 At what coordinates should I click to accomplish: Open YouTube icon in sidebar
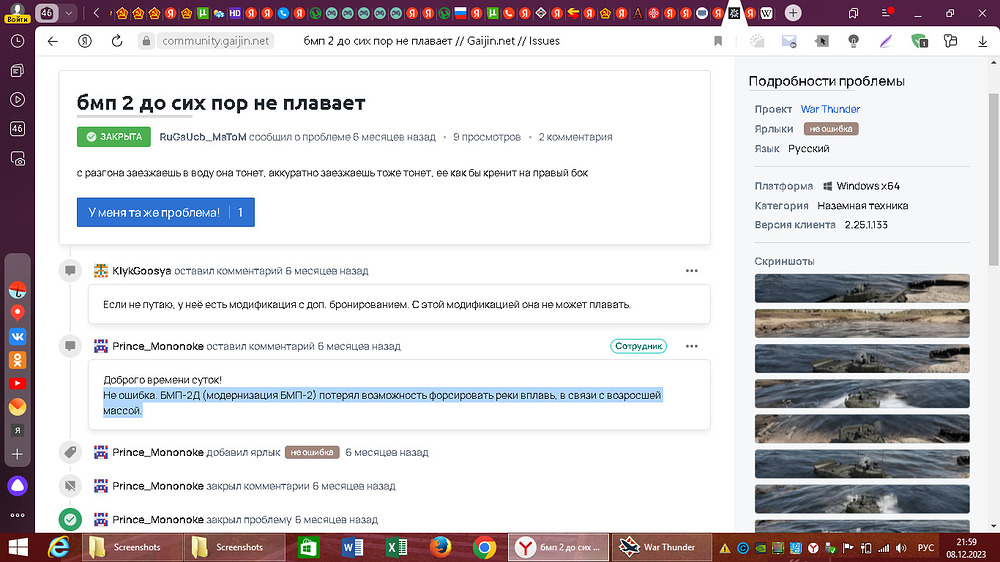(17, 383)
